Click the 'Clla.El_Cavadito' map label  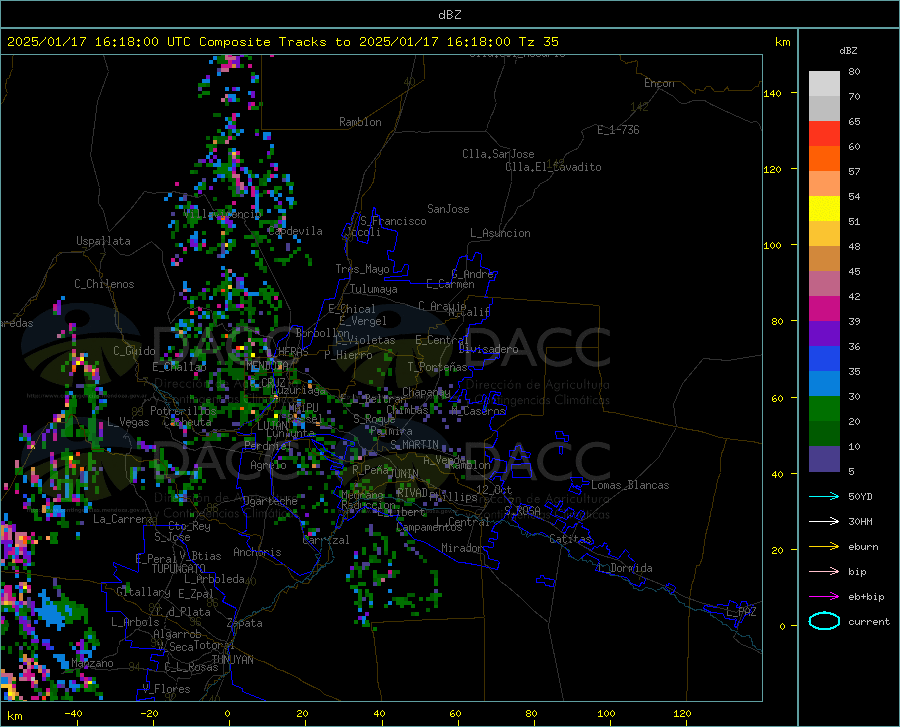coord(553,167)
